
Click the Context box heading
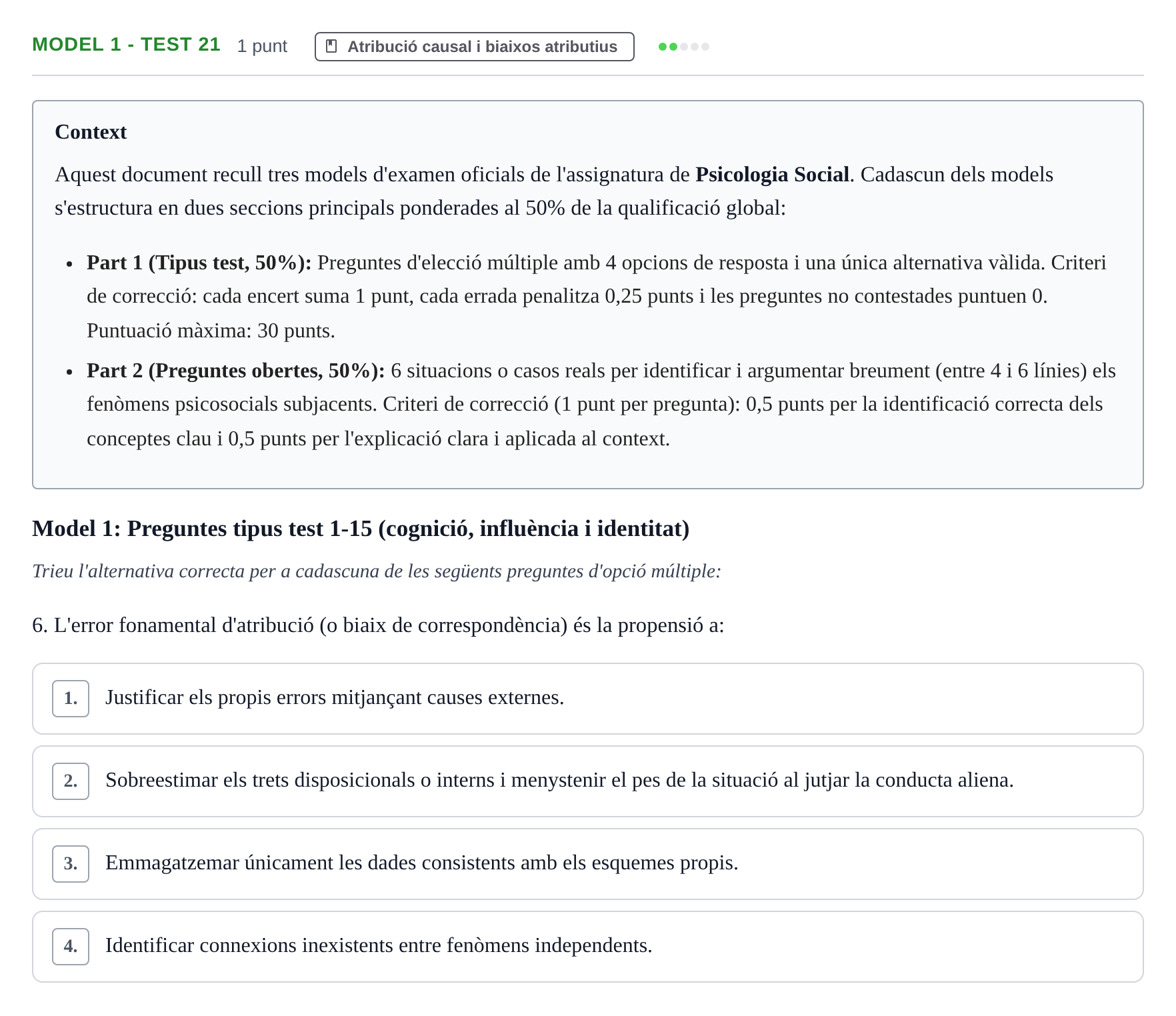(91, 132)
